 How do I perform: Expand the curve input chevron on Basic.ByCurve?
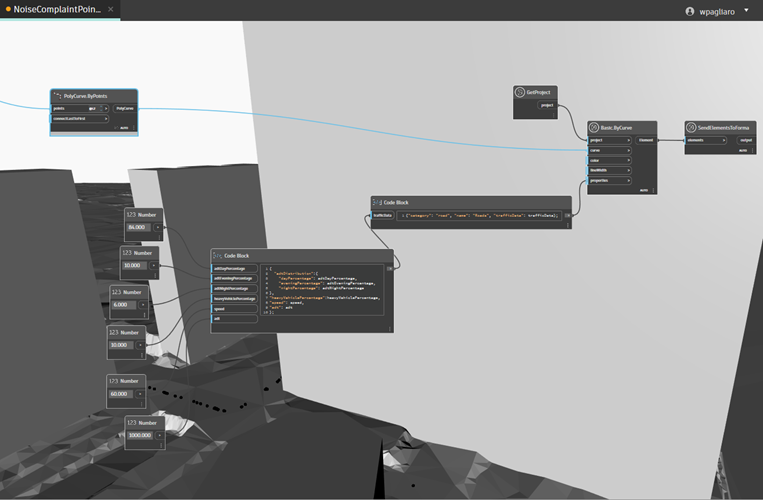629,151
